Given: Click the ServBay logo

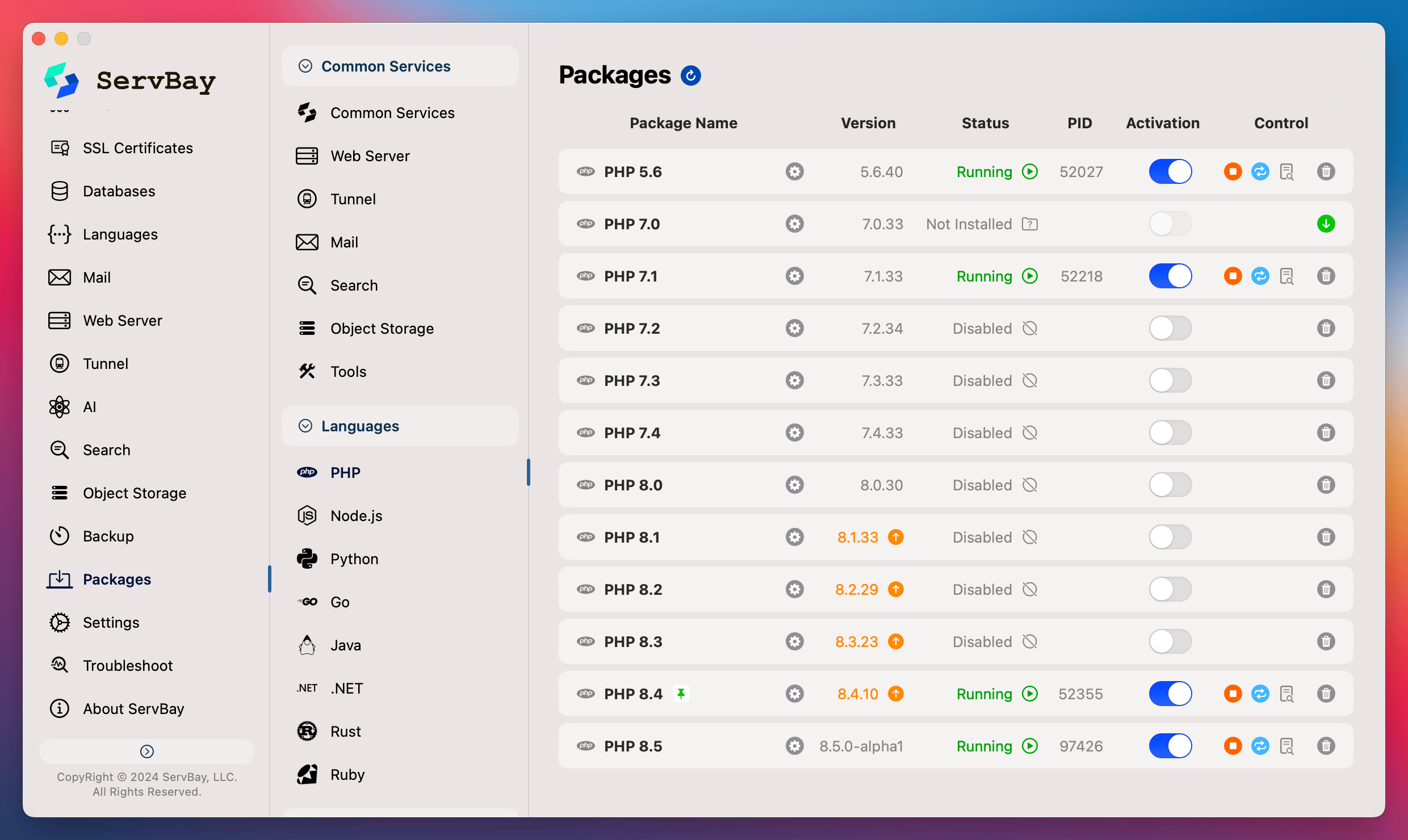Looking at the screenshot, I should 130,81.
